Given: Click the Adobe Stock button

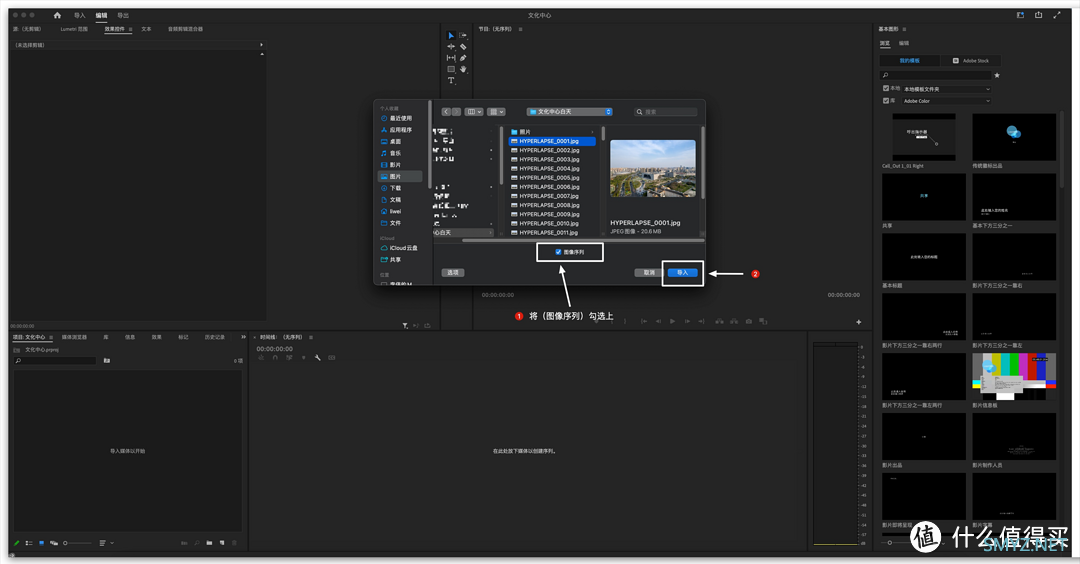Looking at the screenshot, I should click(x=970, y=61).
